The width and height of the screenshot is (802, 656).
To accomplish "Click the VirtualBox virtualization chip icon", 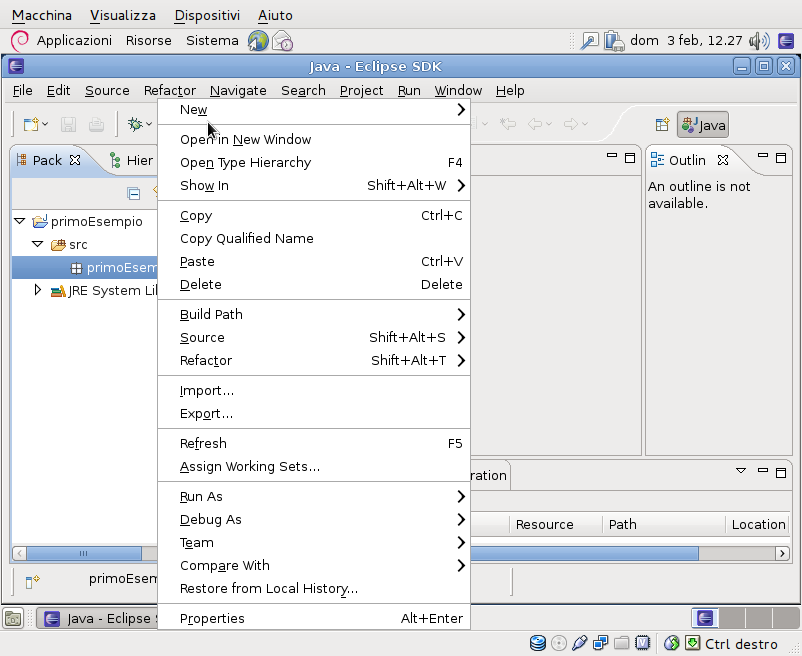I will click(x=642, y=643).
